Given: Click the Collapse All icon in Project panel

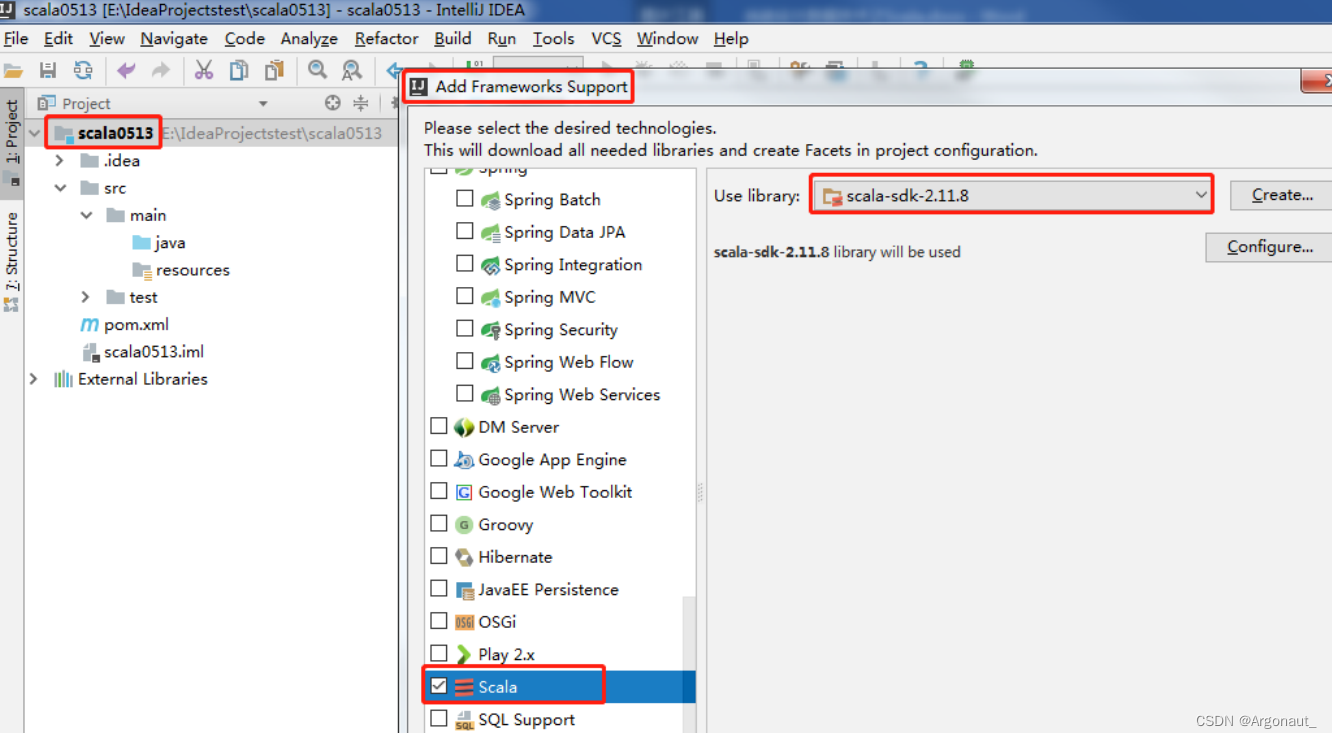Looking at the screenshot, I should tap(361, 103).
